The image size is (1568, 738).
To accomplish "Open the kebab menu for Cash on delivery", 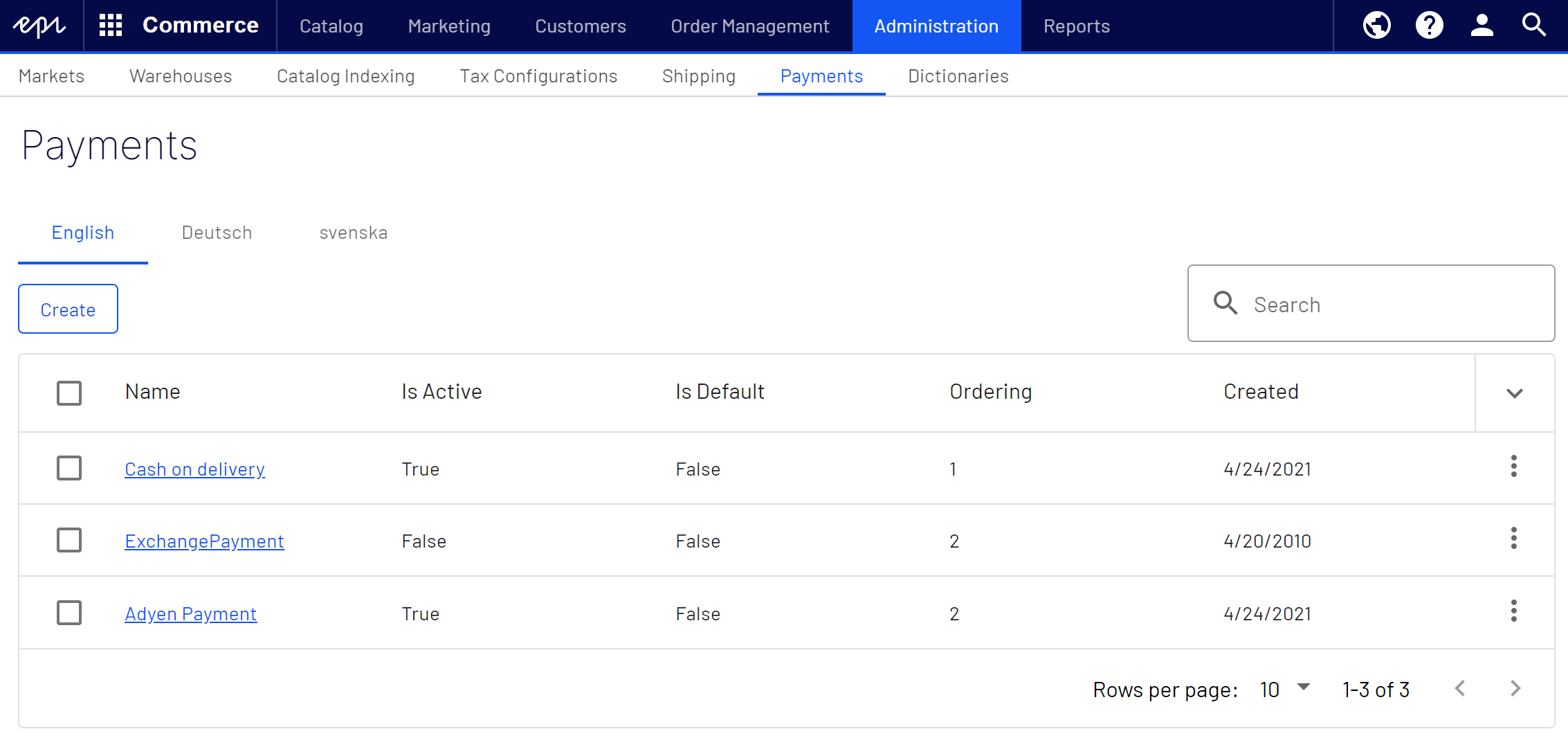I will pyautogui.click(x=1514, y=467).
